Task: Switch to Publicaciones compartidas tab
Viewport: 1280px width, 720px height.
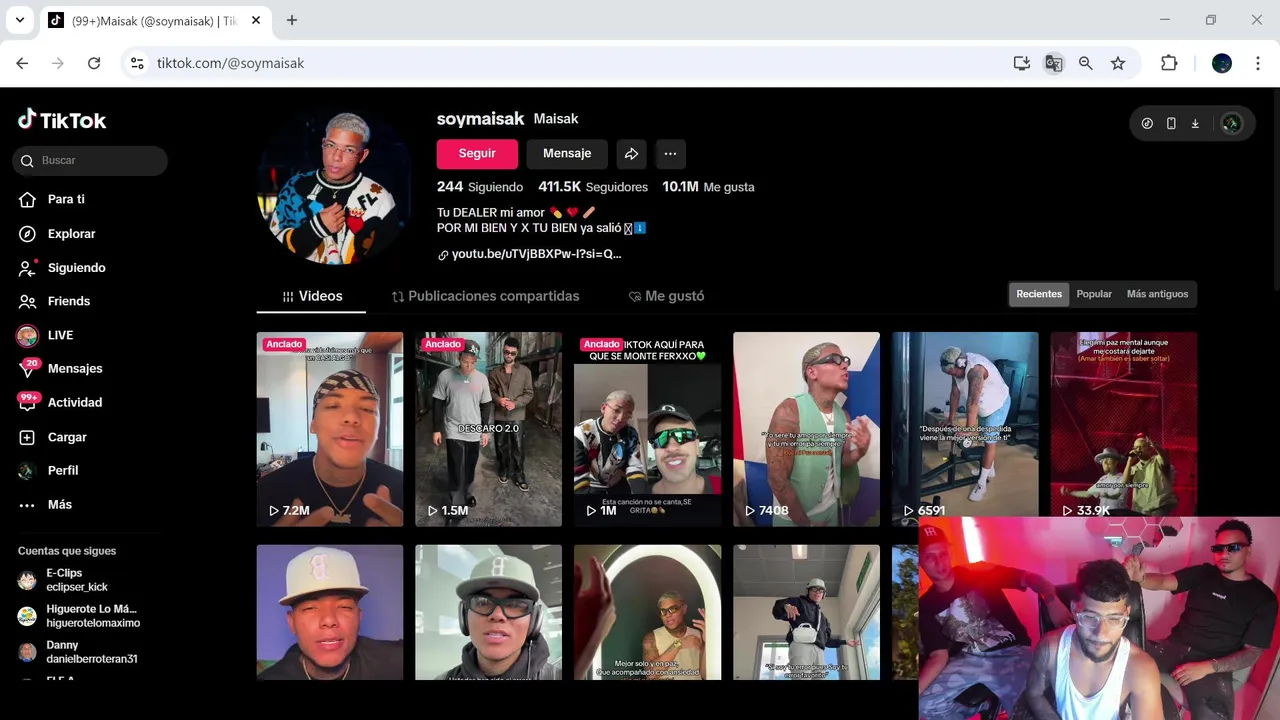Action: 485,296
